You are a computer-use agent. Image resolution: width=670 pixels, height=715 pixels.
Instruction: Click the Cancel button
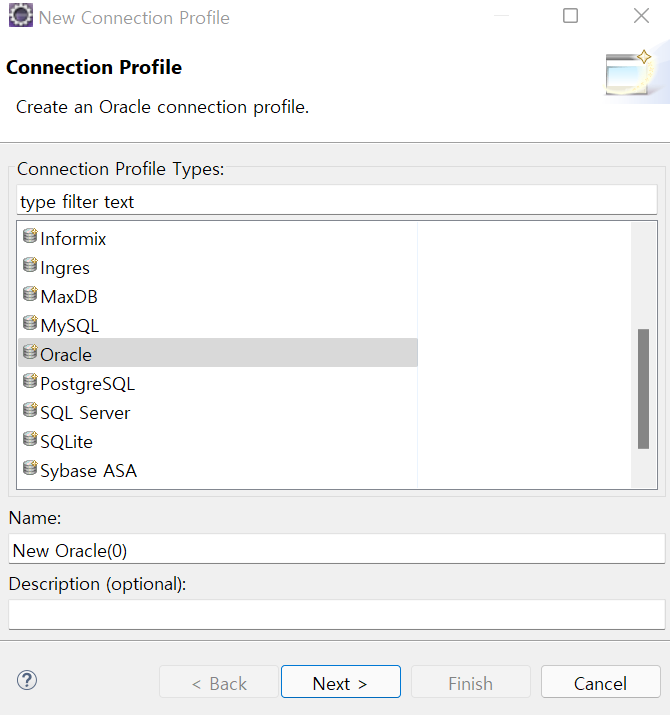tap(601, 682)
